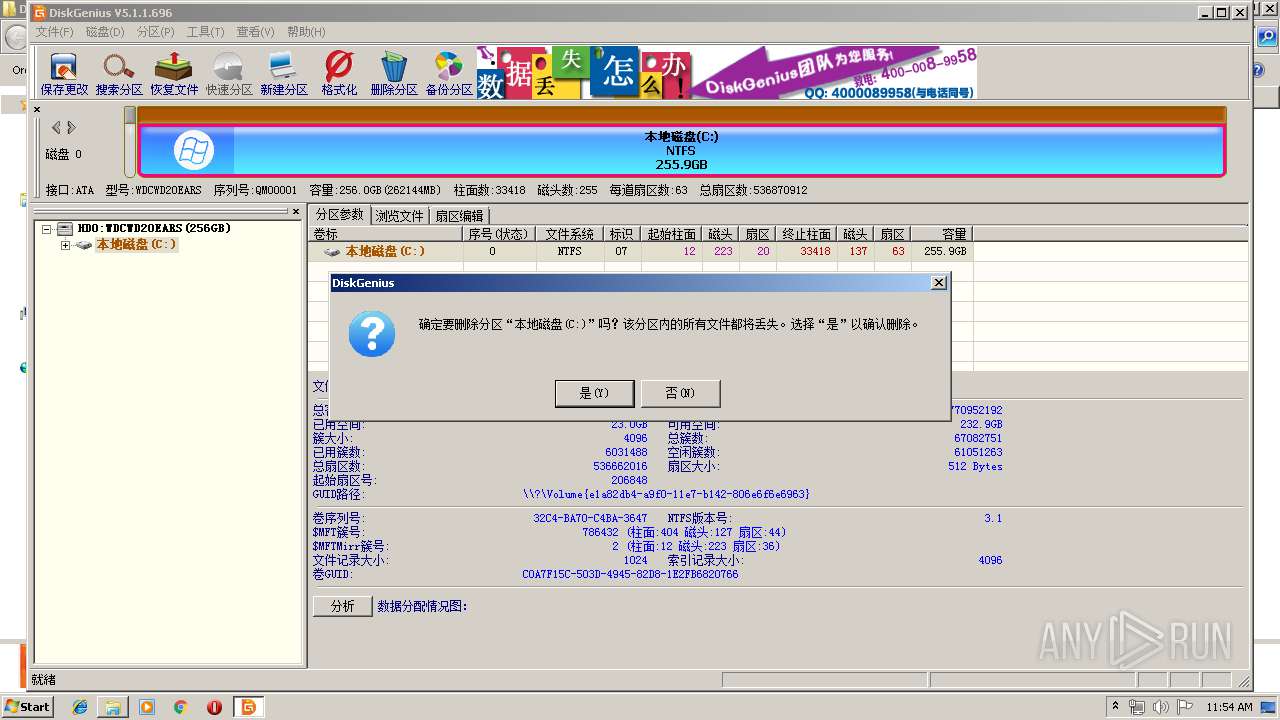Switch to the 扇区编辑 tab

tap(460, 215)
